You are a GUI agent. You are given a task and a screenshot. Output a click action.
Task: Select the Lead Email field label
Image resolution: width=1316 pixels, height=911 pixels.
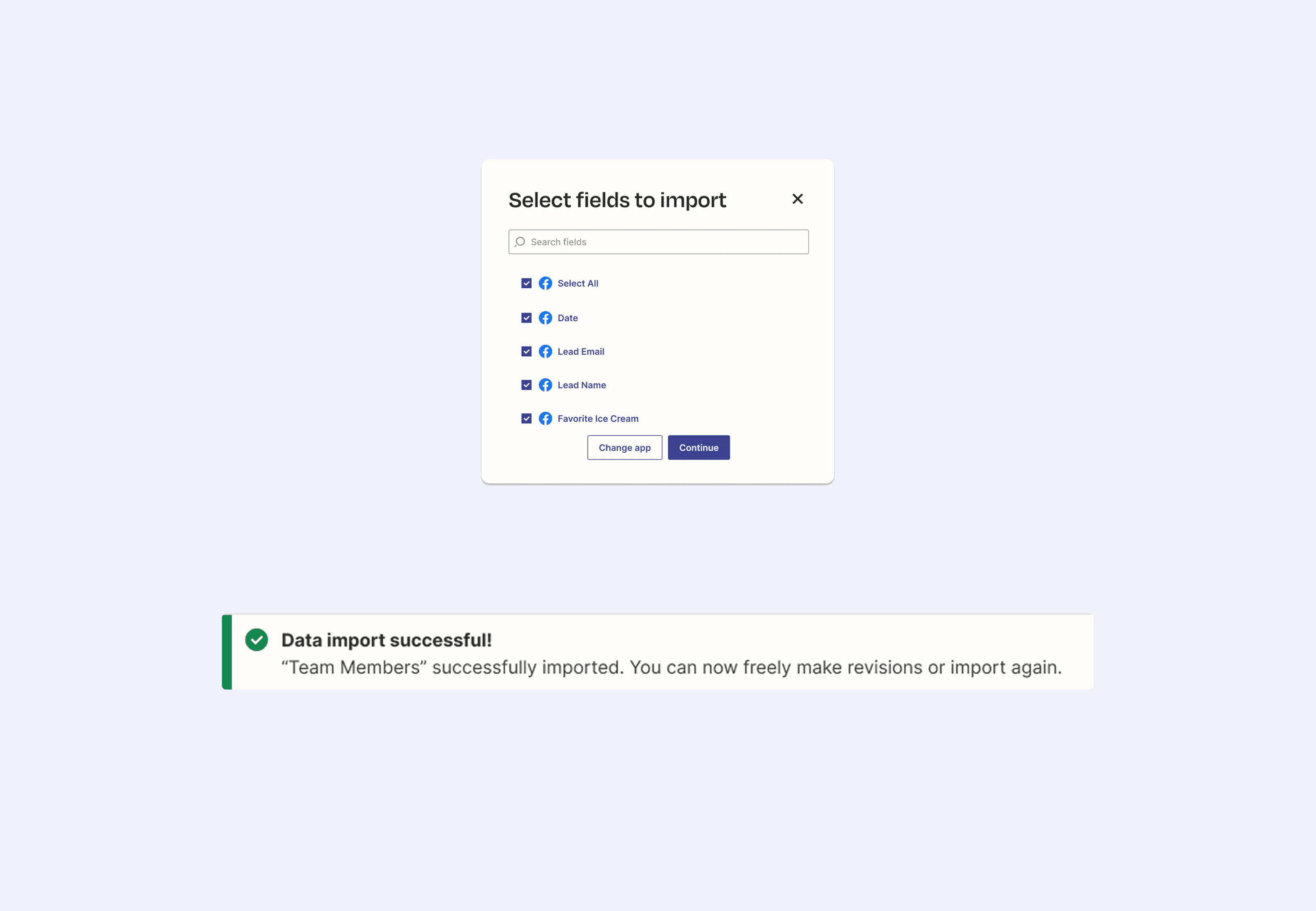(x=580, y=351)
